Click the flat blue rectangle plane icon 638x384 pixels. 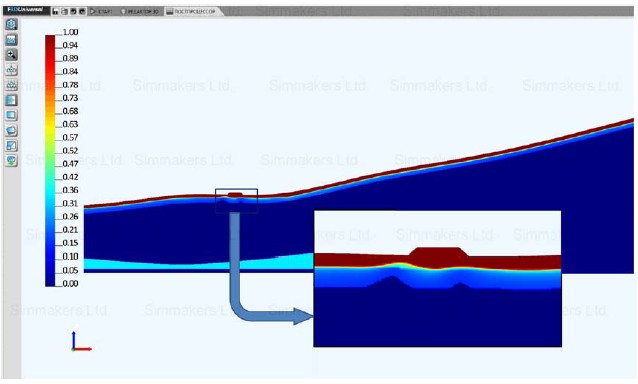tap(11, 115)
